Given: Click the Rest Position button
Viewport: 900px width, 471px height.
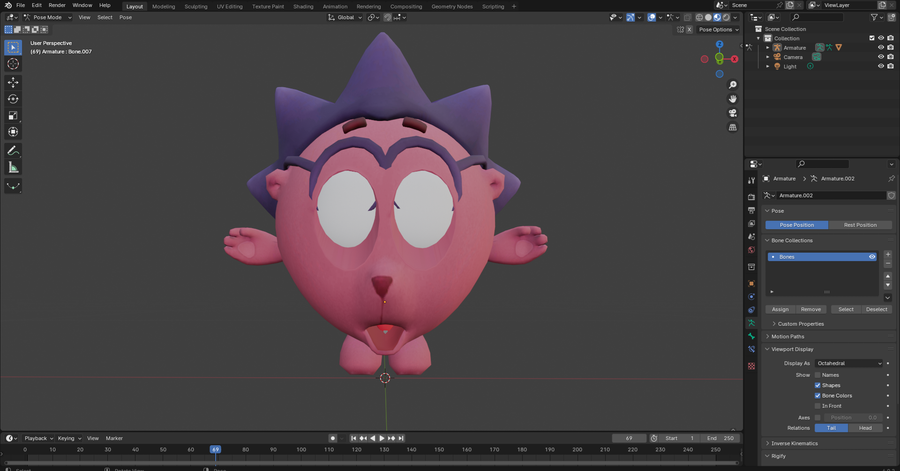Looking at the screenshot, I should click(x=860, y=225).
